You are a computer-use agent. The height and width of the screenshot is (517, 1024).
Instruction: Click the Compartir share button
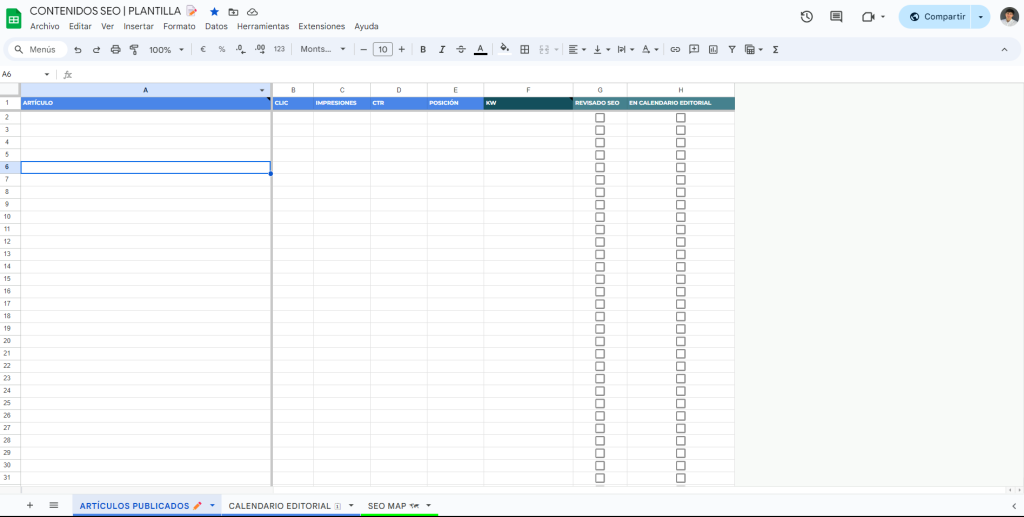(937, 17)
